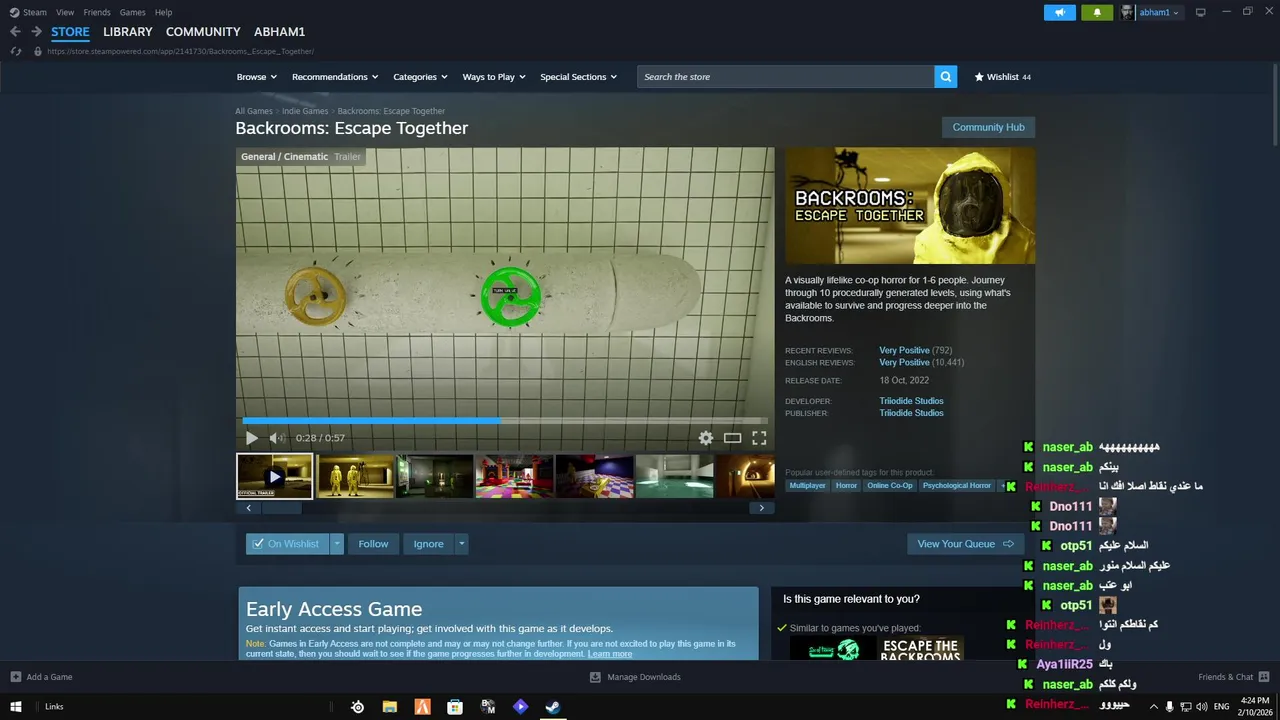Open the Triiodide Studios developer link

coord(911,401)
